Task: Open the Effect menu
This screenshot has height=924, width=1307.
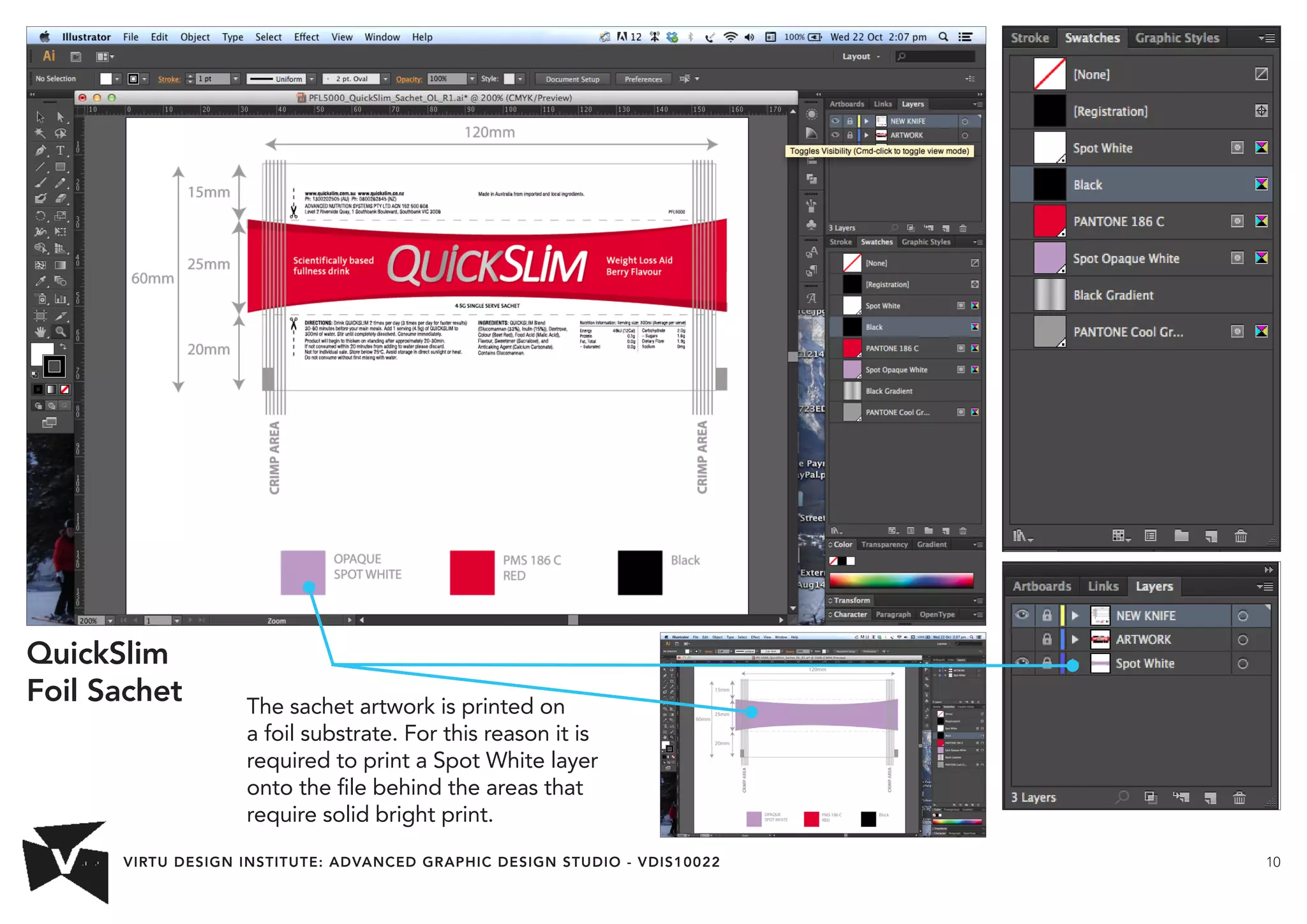Action: [306, 37]
